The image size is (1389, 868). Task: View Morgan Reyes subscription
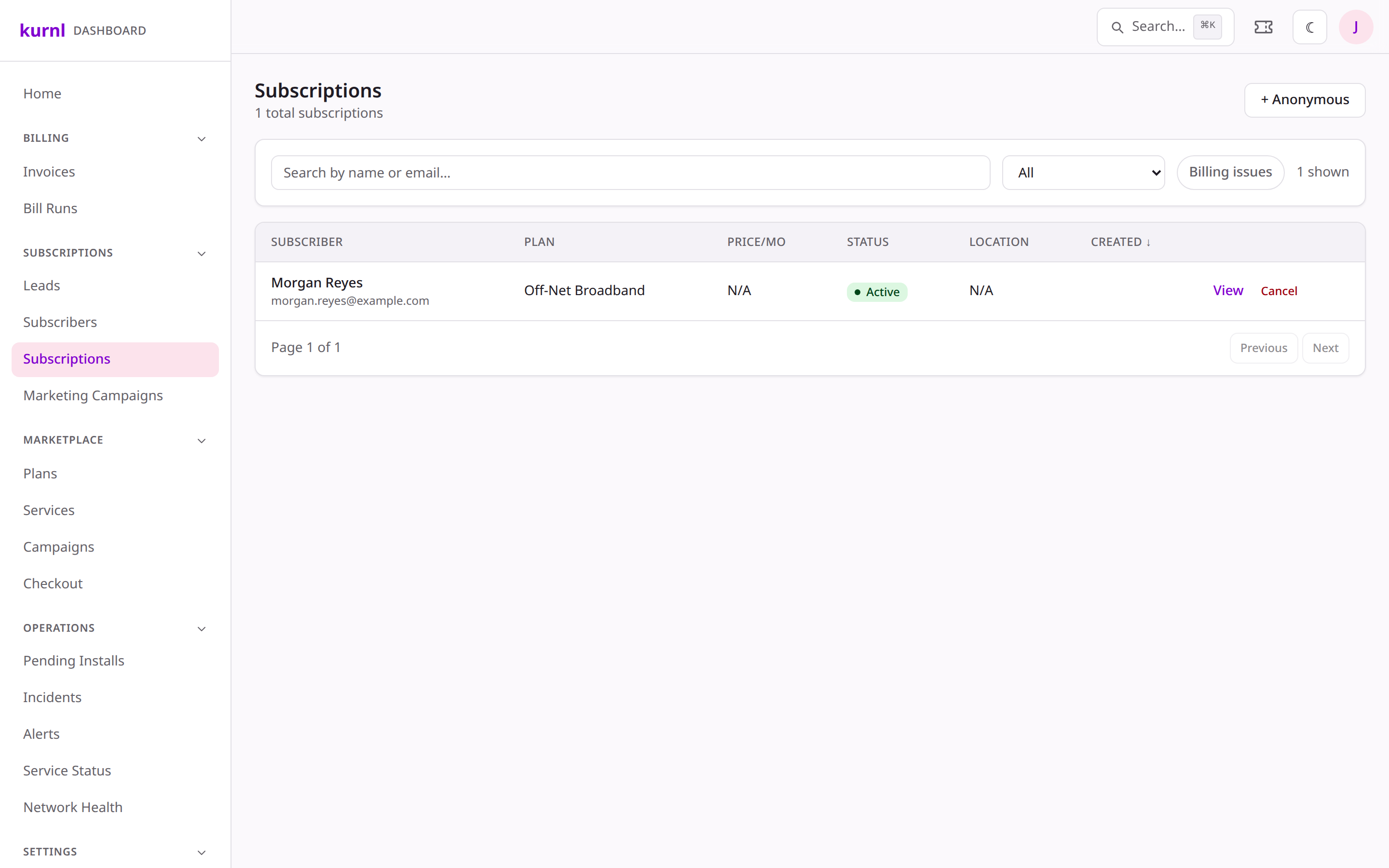[1228, 290]
